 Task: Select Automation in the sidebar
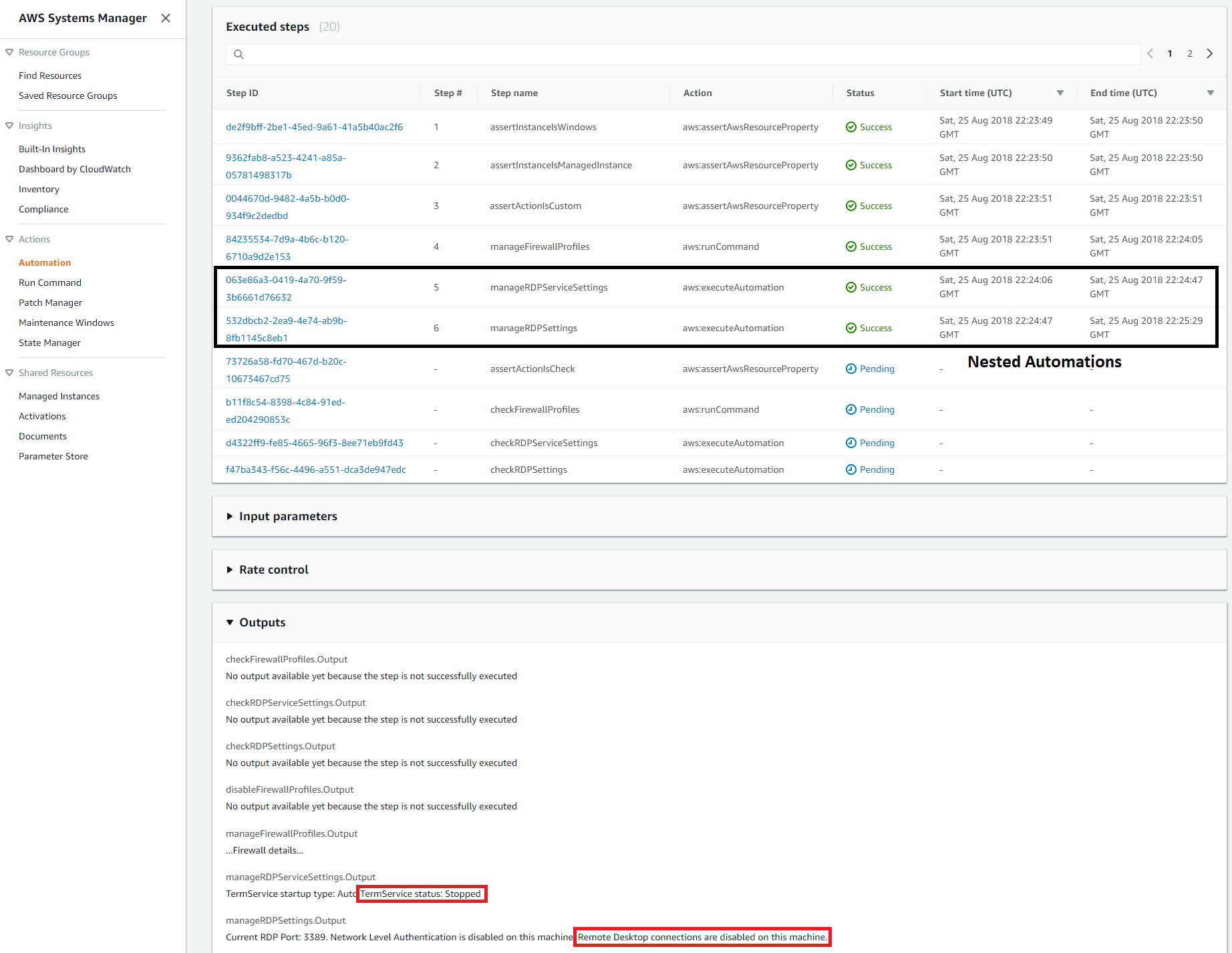(45, 262)
